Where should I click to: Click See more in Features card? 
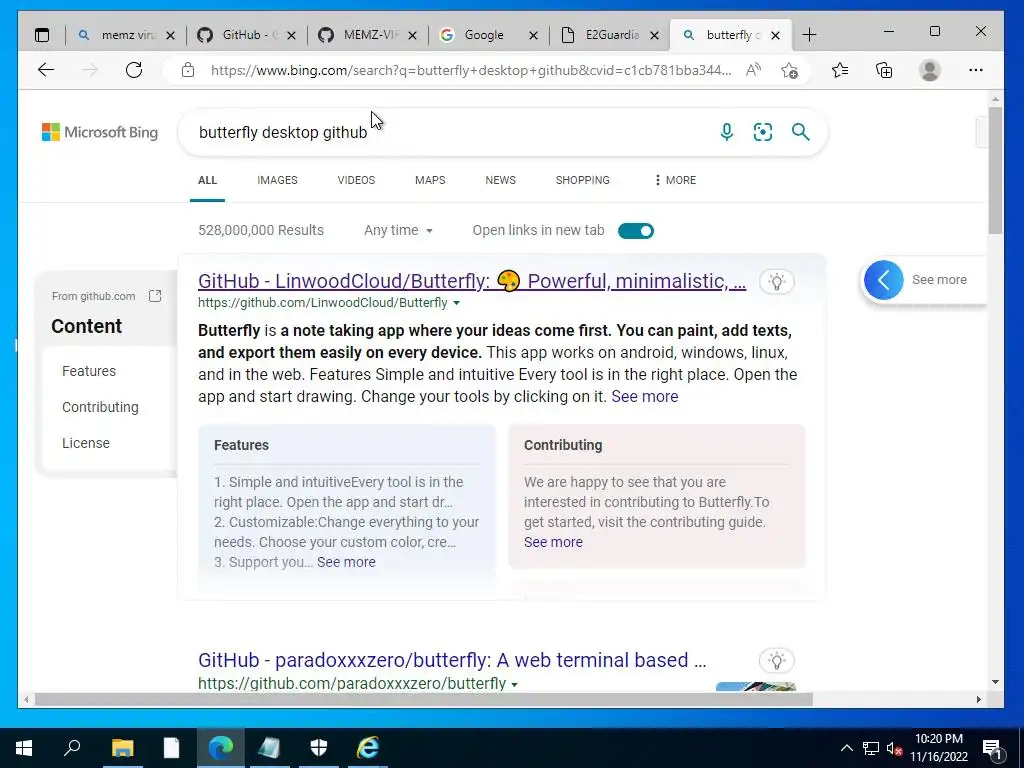tap(346, 562)
